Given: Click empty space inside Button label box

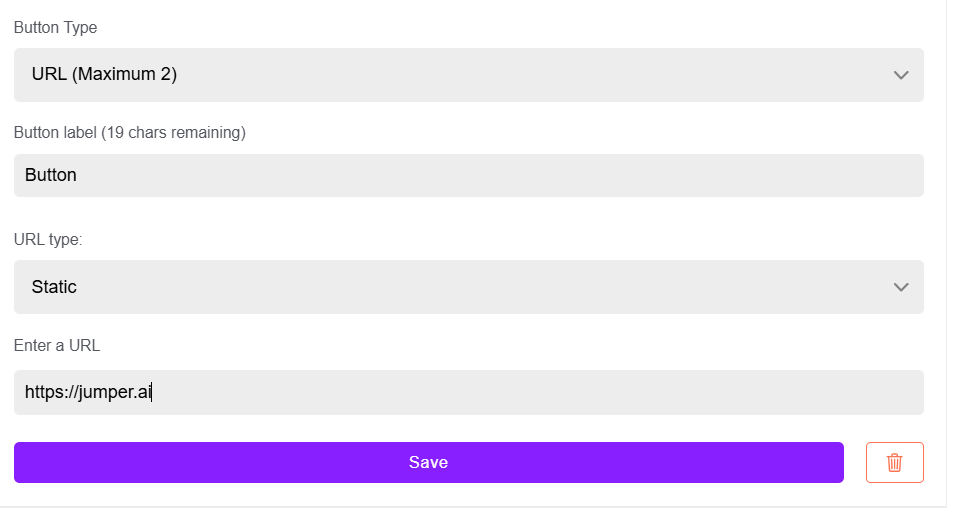Looking at the screenshot, I should tap(499, 175).
